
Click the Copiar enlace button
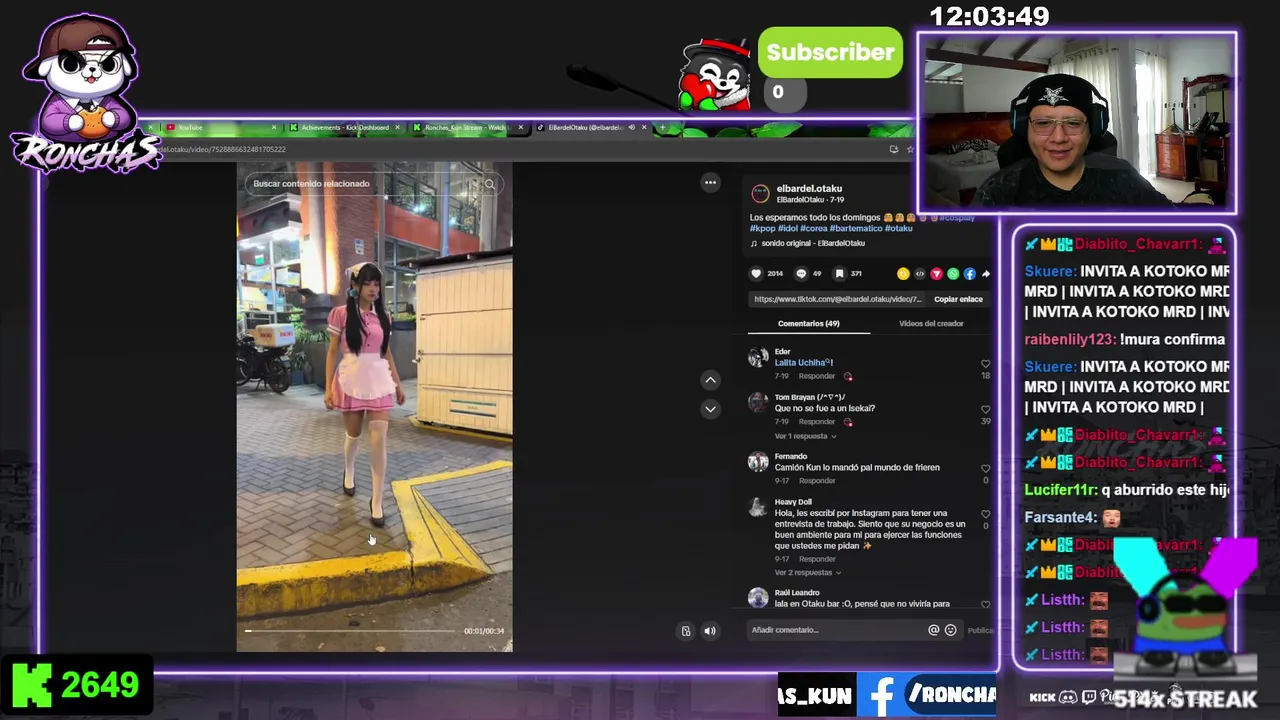click(x=958, y=299)
